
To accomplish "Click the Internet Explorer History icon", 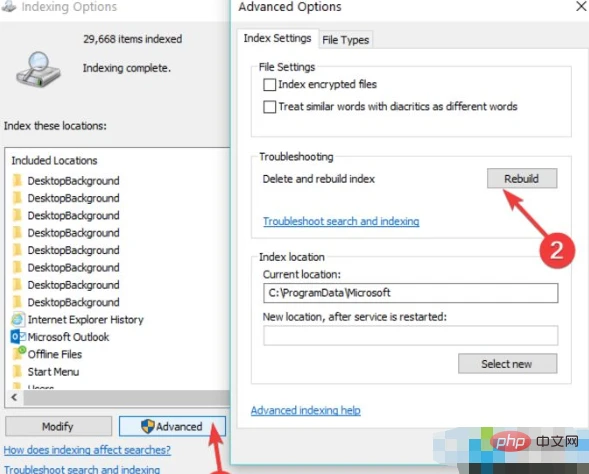I will [18, 319].
